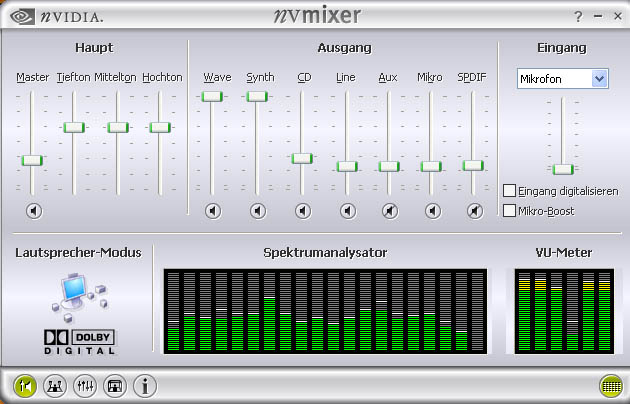The image size is (630, 404).
Task: Click the Tiefton slider handle
Action: coord(74,127)
